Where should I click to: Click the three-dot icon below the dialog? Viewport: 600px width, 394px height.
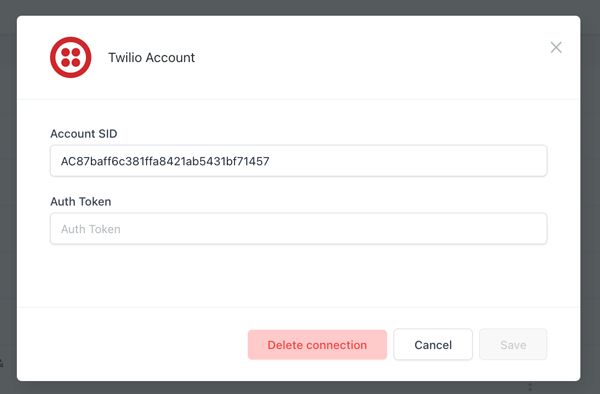530,387
